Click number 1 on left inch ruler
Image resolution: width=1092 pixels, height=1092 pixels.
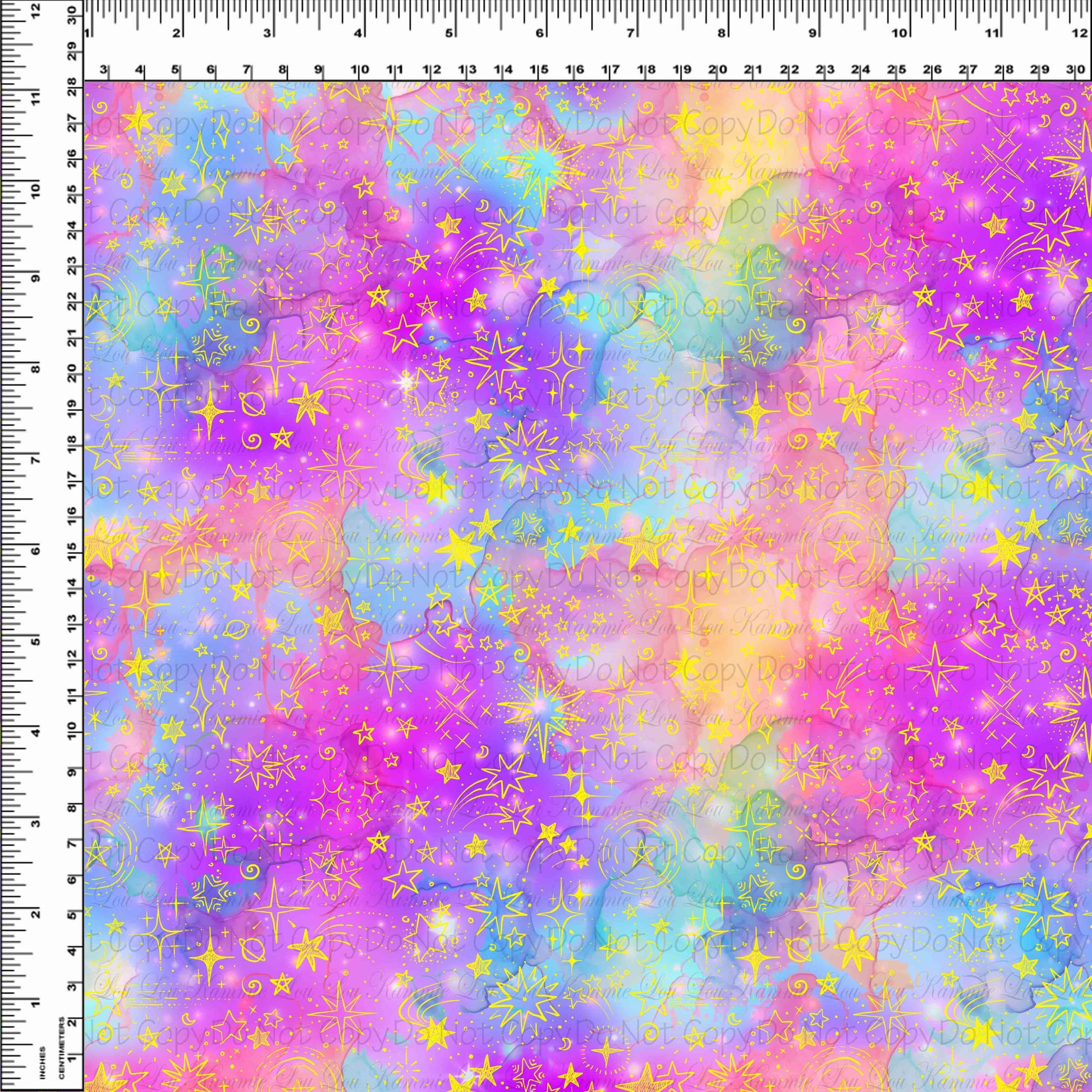pyautogui.click(x=35, y=1003)
